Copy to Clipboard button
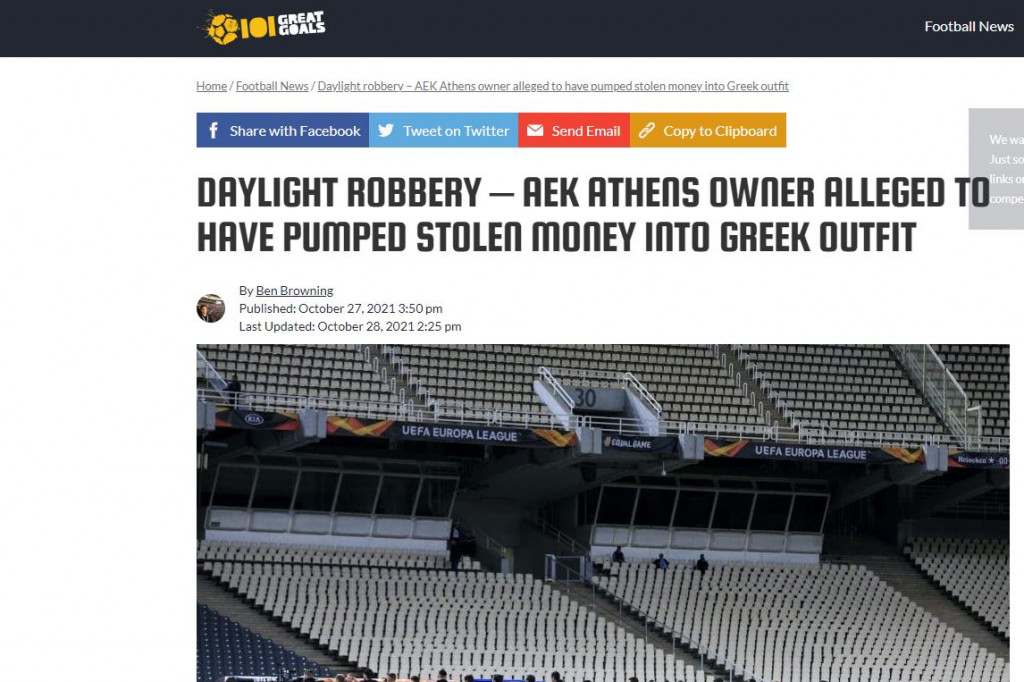Screen dimensions: 1024x682 coord(708,130)
